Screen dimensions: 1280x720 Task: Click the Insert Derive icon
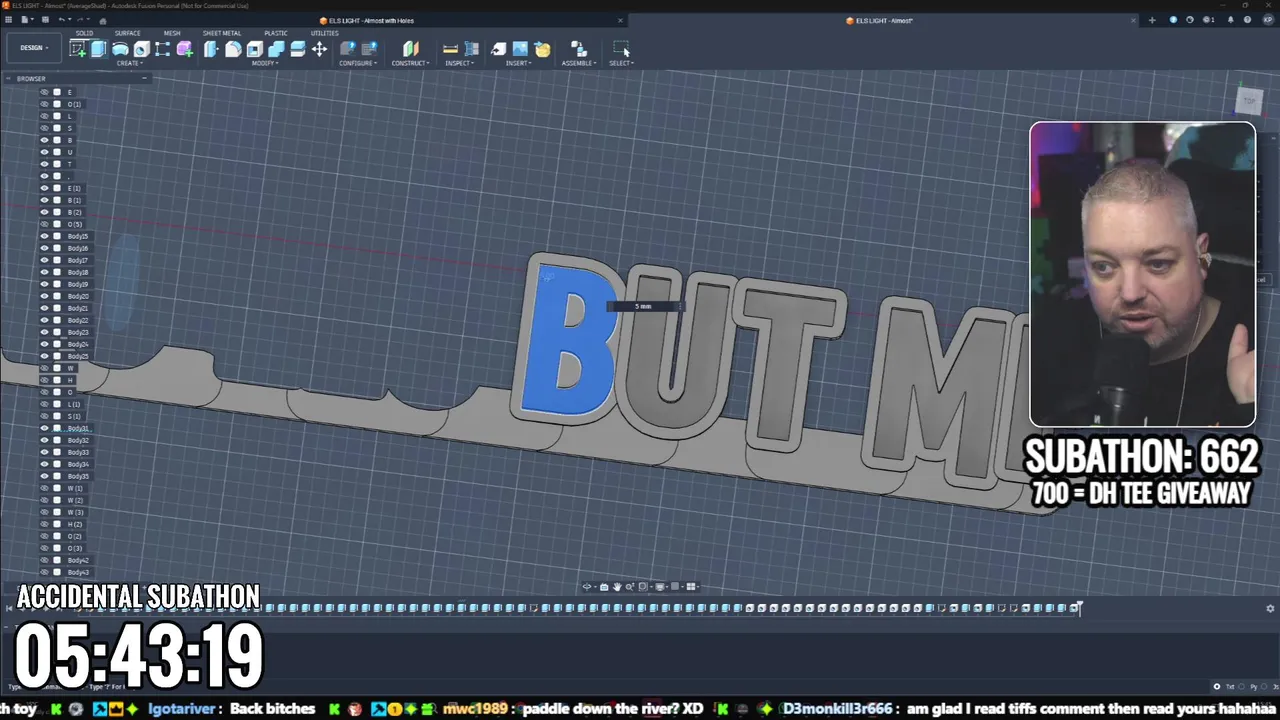point(498,49)
